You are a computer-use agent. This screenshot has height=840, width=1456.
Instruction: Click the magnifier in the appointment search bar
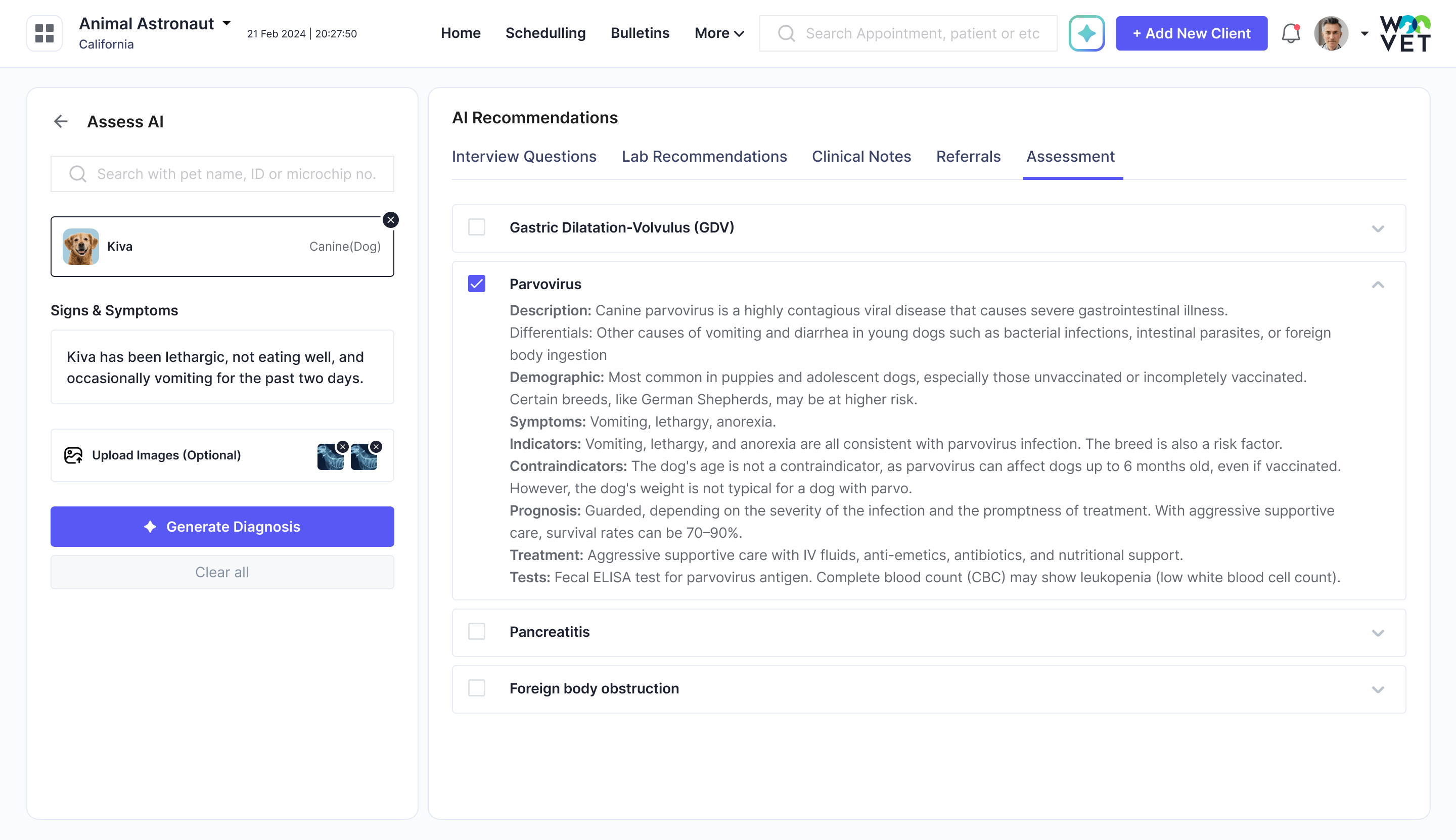[786, 33]
